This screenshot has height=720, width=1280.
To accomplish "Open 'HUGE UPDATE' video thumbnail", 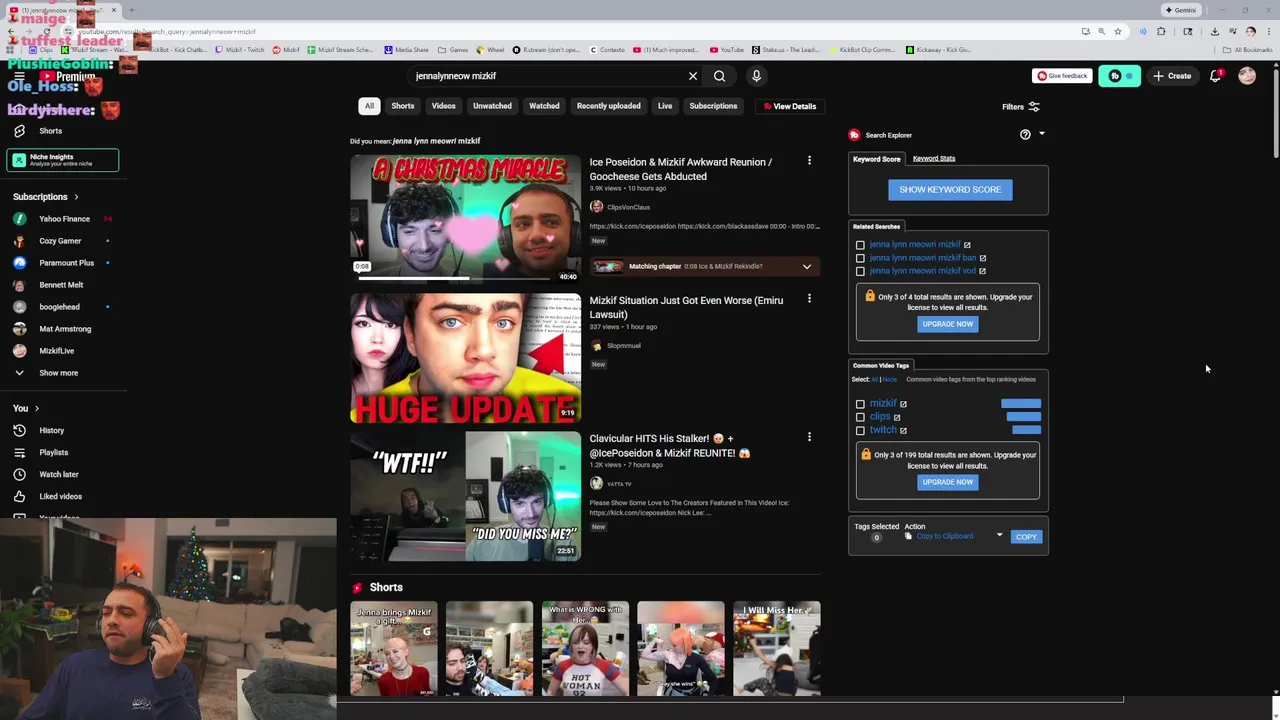I will [465, 357].
